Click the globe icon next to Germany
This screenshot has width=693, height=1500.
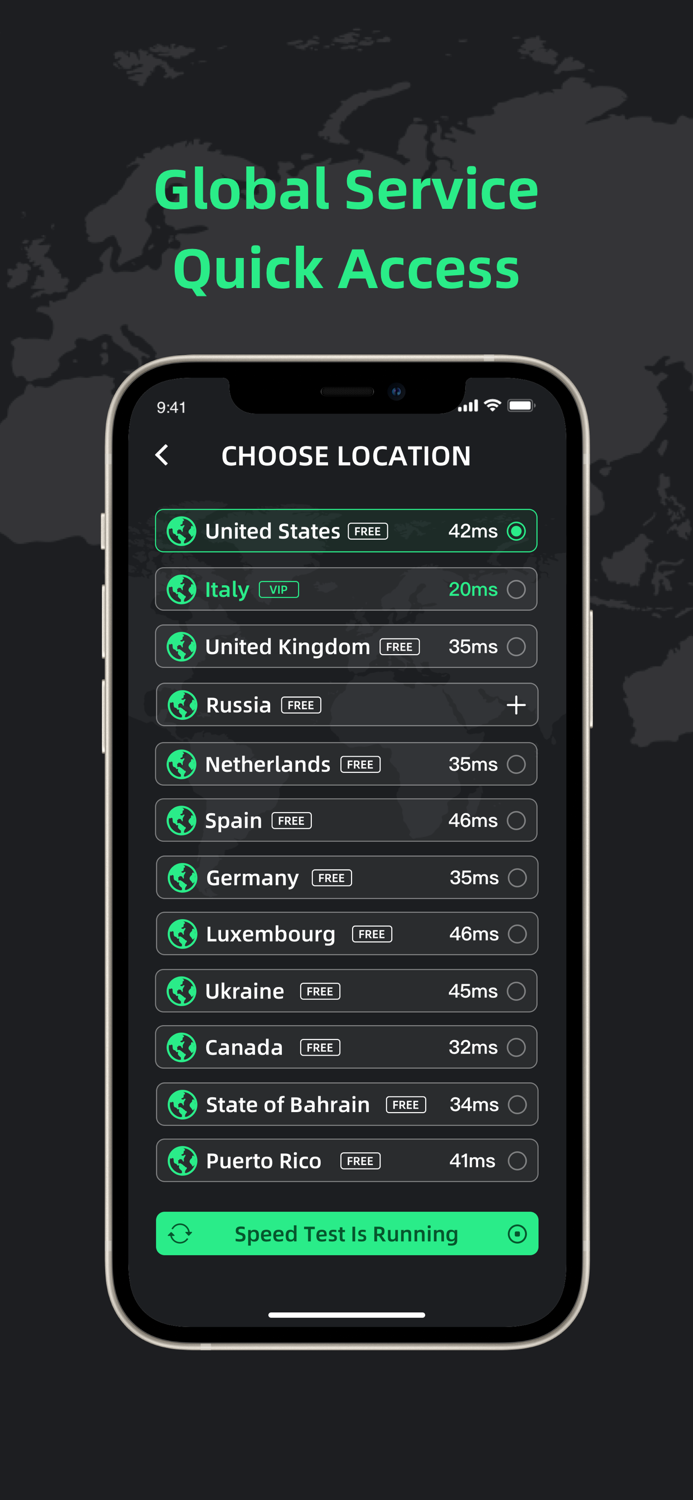click(x=181, y=877)
